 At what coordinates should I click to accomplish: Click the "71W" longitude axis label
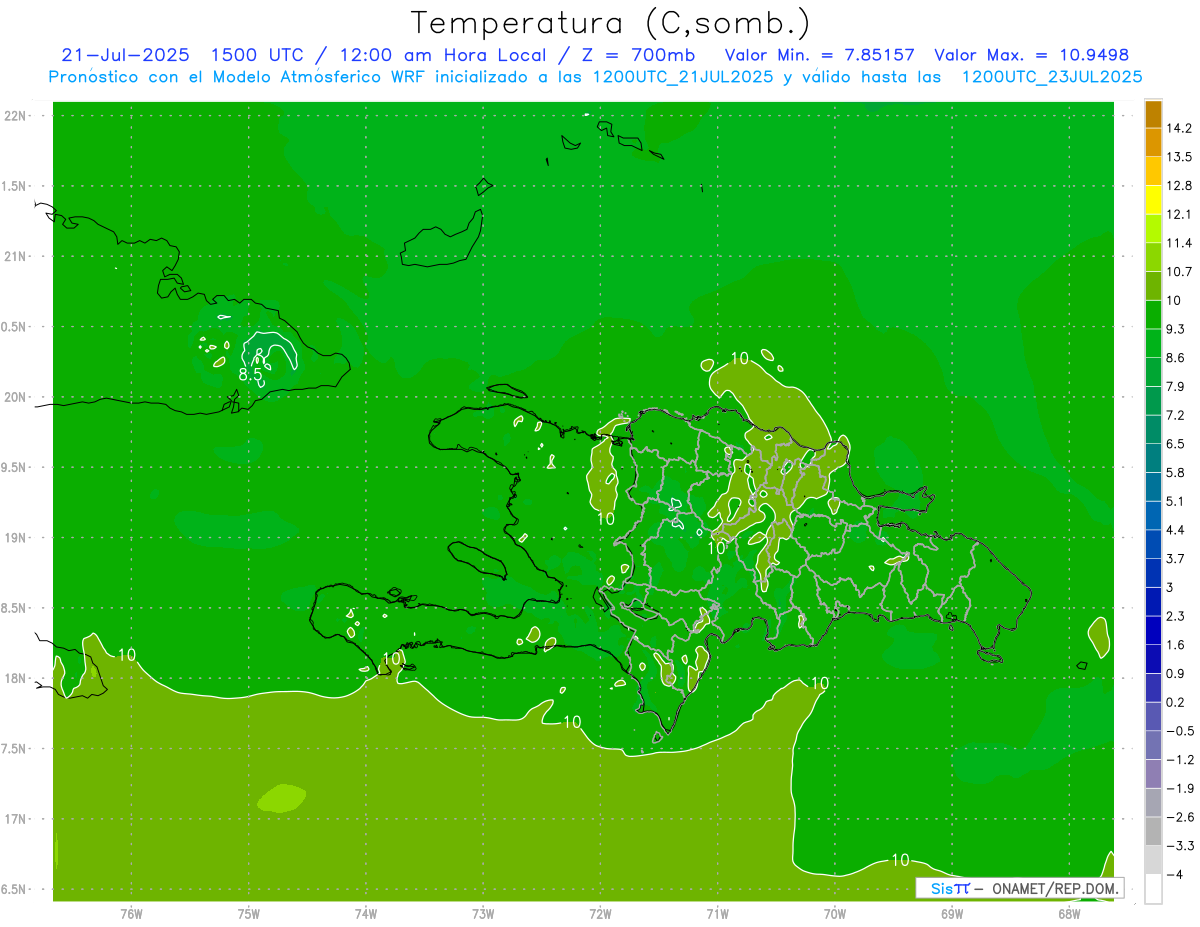click(x=717, y=913)
